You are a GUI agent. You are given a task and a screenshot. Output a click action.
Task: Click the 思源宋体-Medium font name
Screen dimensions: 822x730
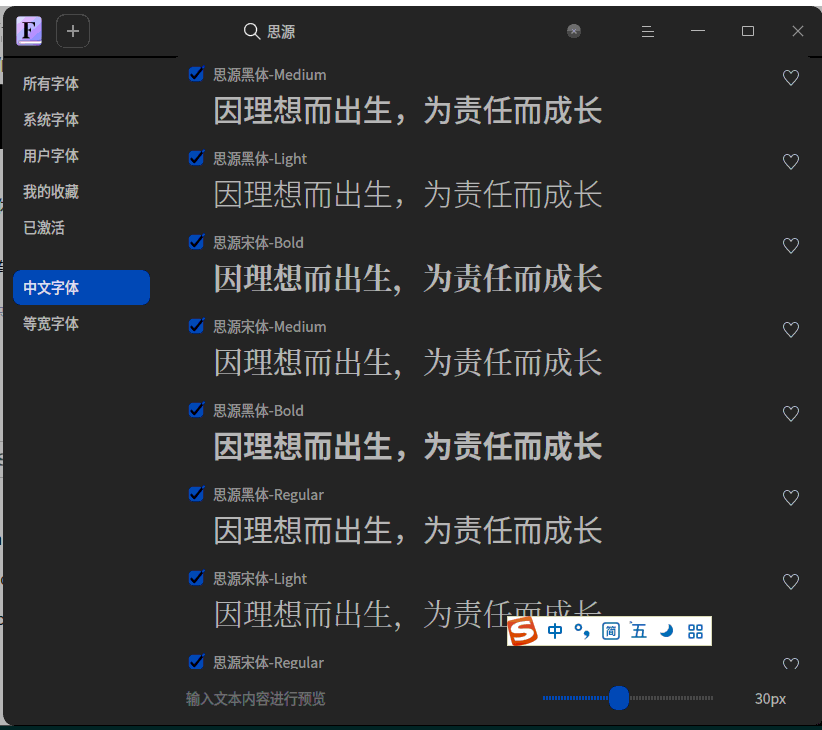[269, 326]
